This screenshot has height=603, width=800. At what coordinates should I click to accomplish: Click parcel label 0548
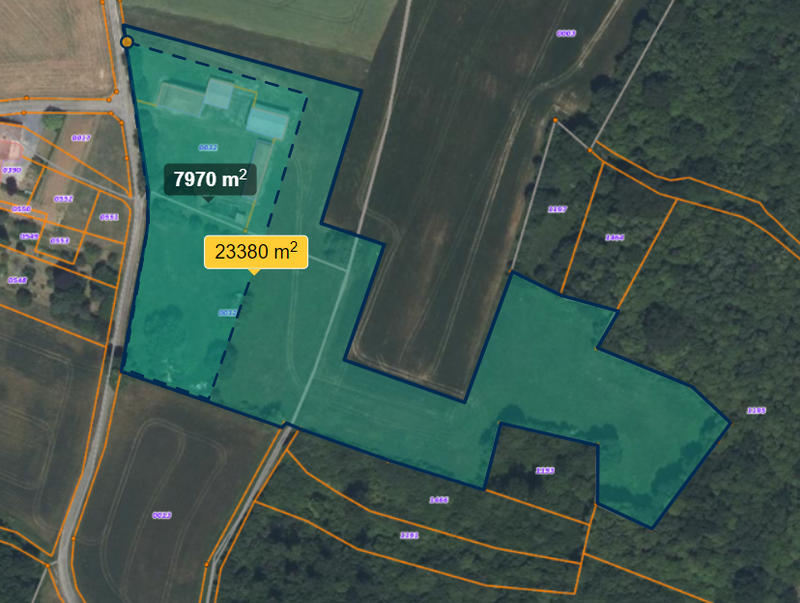pyautogui.click(x=17, y=280)
